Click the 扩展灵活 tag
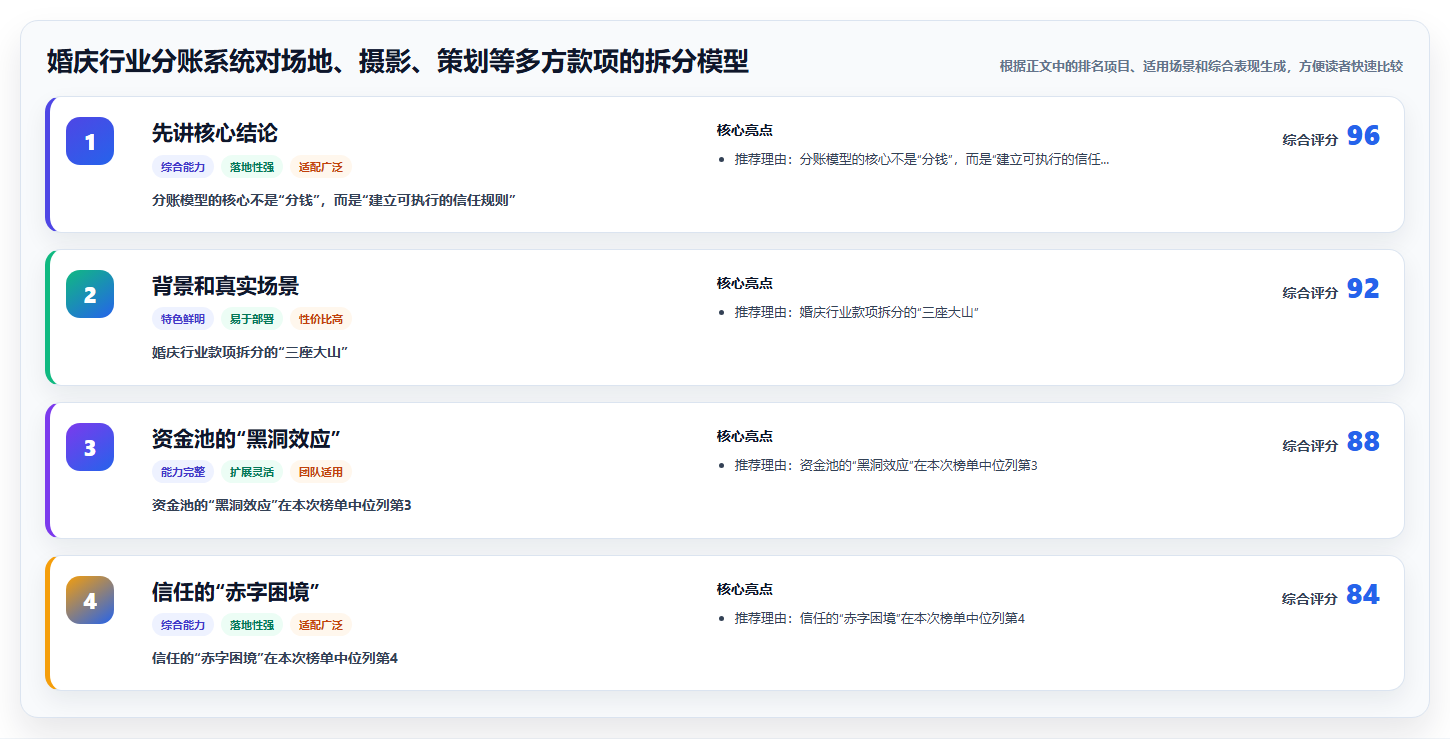 point(252,473)
